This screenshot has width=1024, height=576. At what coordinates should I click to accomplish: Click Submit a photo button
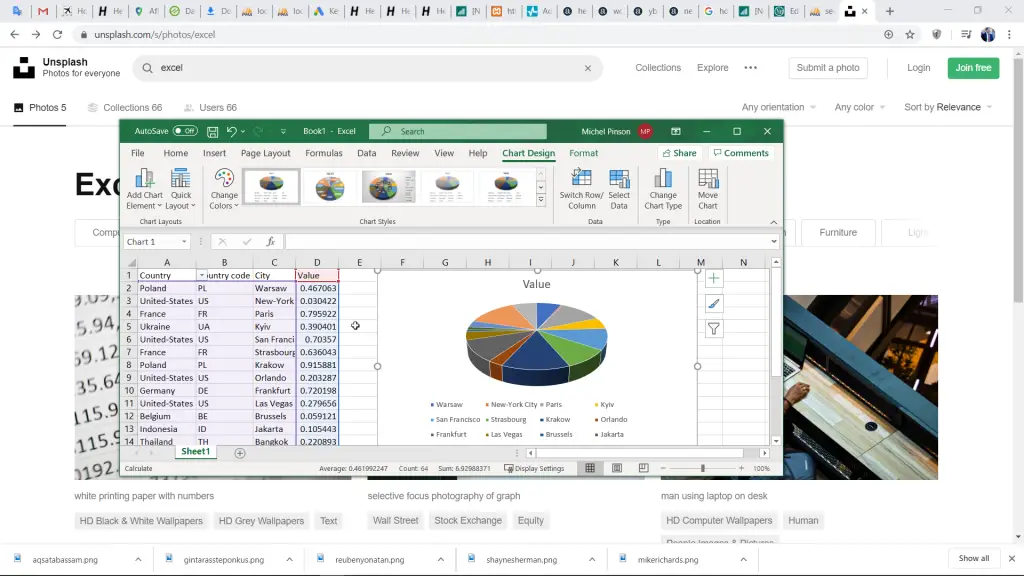pyautogui.click(x=828, y=68)
